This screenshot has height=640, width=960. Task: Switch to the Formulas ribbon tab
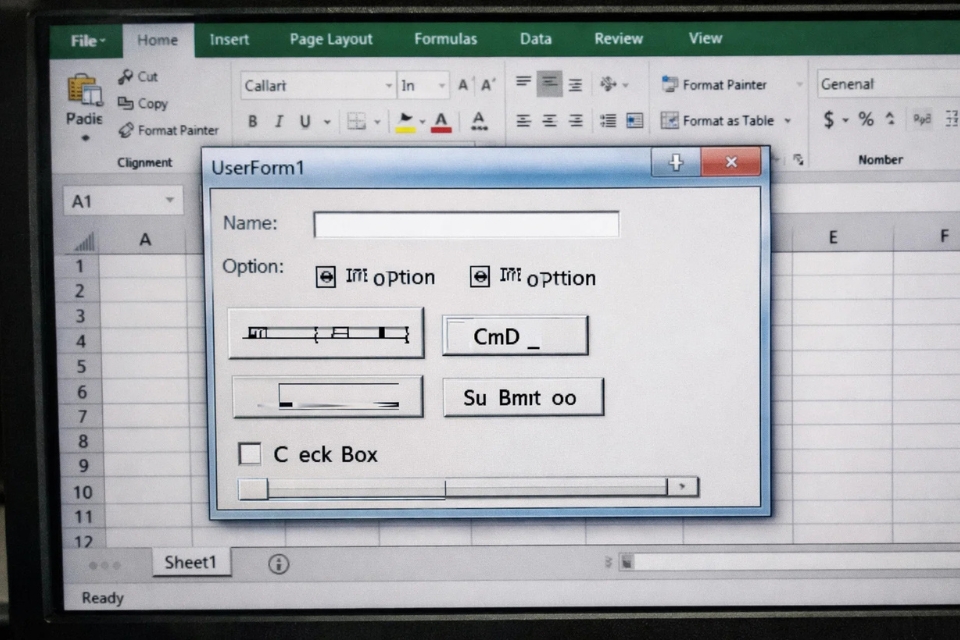pos(445,38)
